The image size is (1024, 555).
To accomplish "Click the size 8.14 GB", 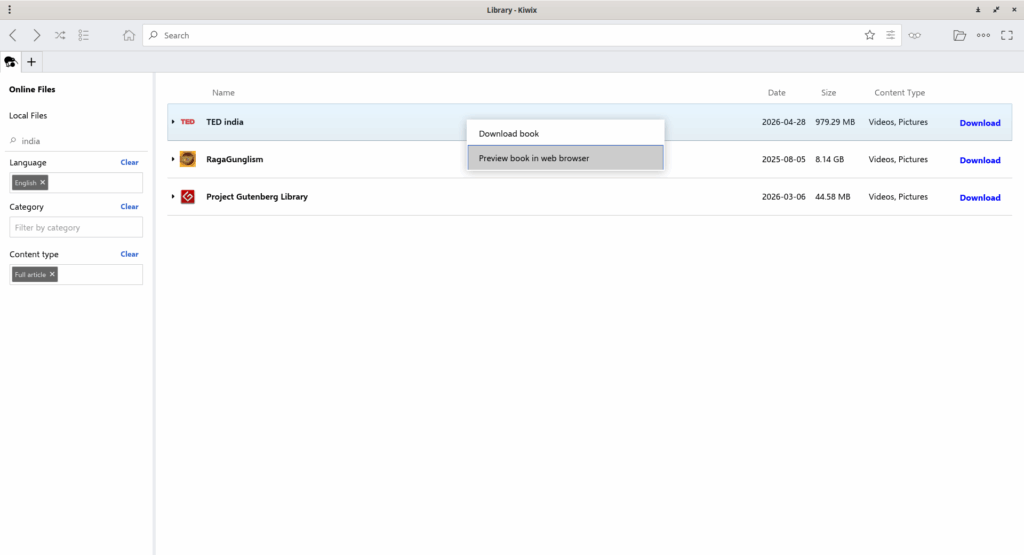I will click(829, 159).
